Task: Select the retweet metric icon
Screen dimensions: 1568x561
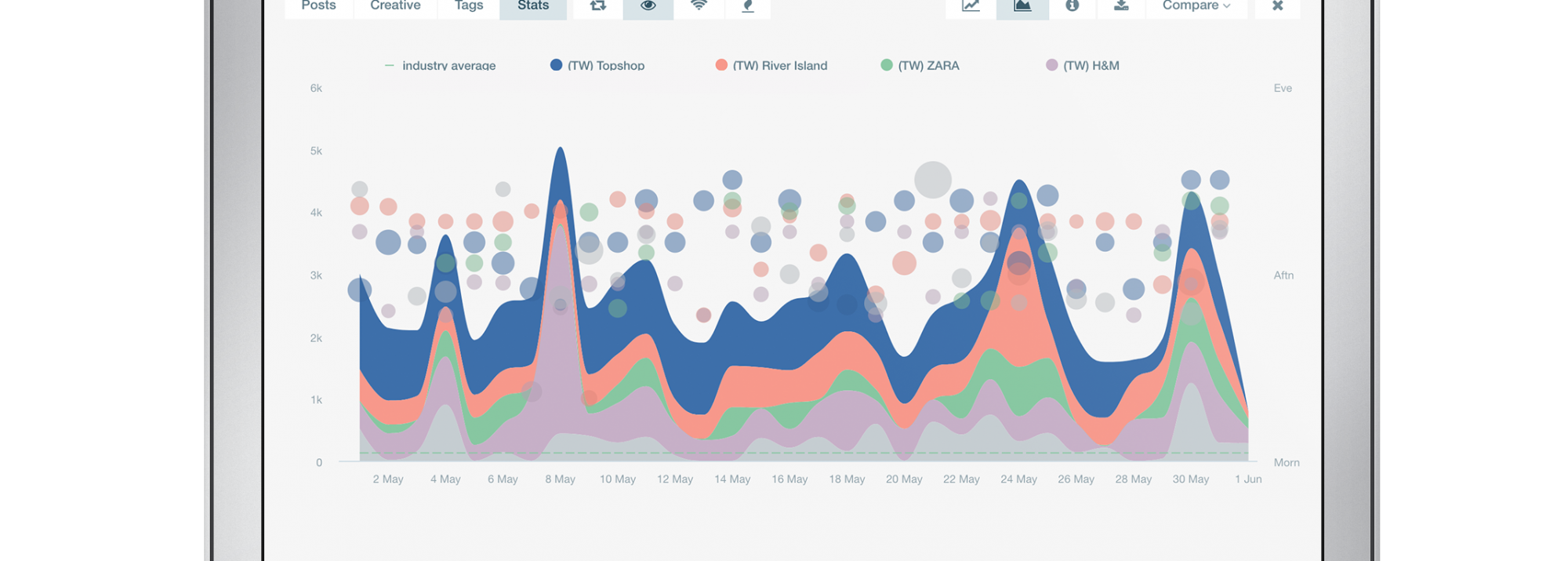Action: tap(598, 6)
